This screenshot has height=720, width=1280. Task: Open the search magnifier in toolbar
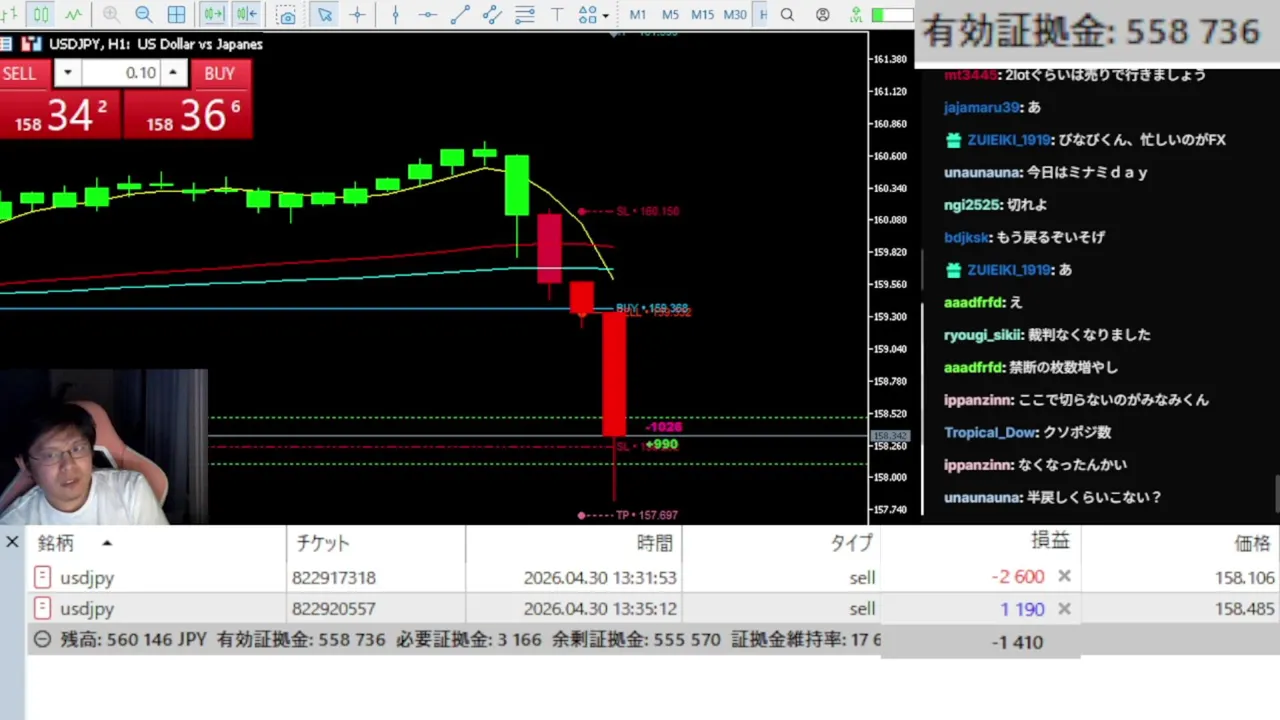787,15
